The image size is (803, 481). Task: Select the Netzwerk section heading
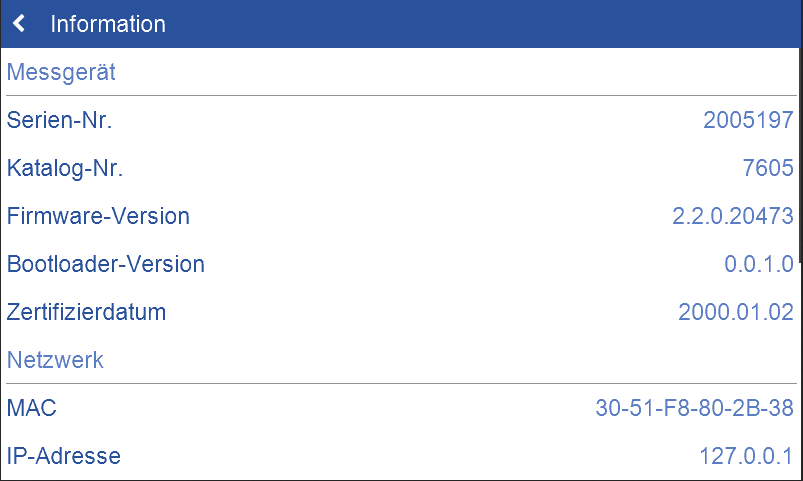(x=55, y=360)
